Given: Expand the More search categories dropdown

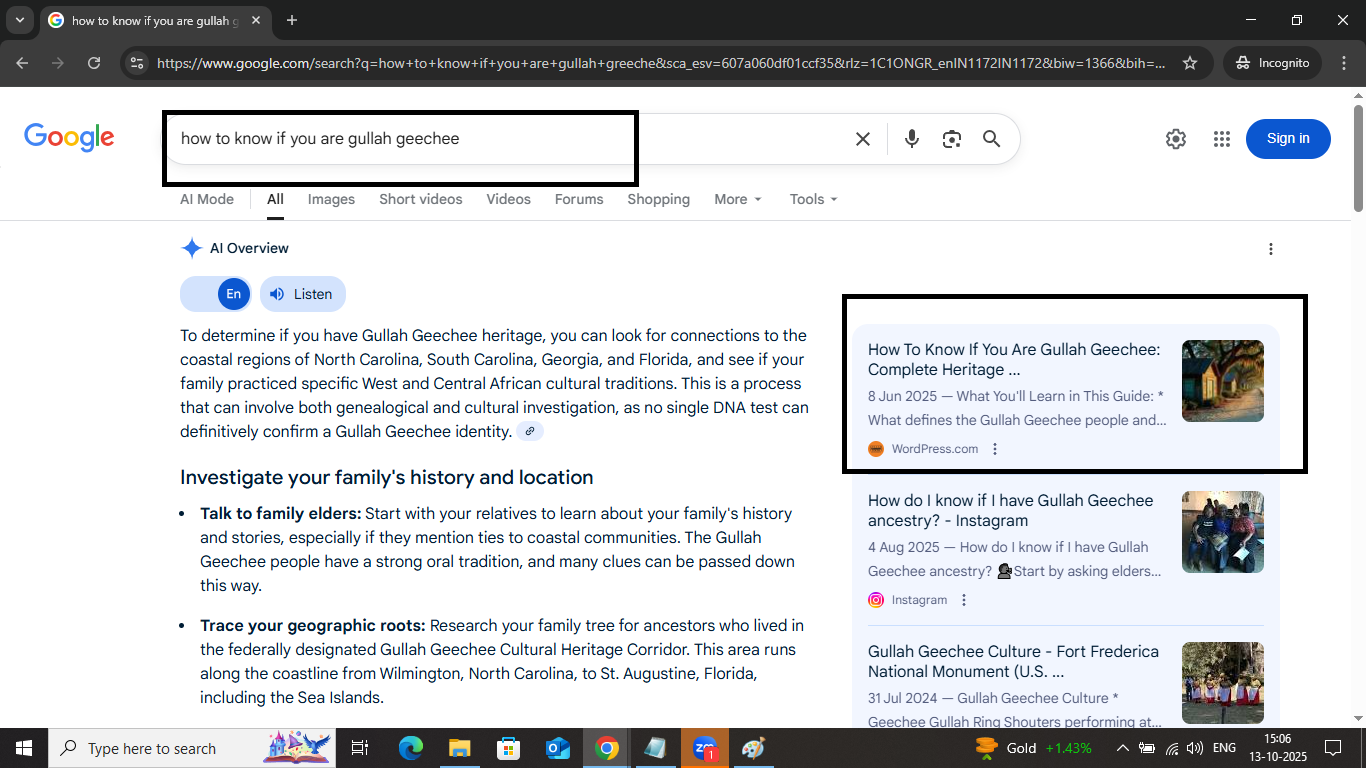Looking at the screenshot, I should pos(737,199).
